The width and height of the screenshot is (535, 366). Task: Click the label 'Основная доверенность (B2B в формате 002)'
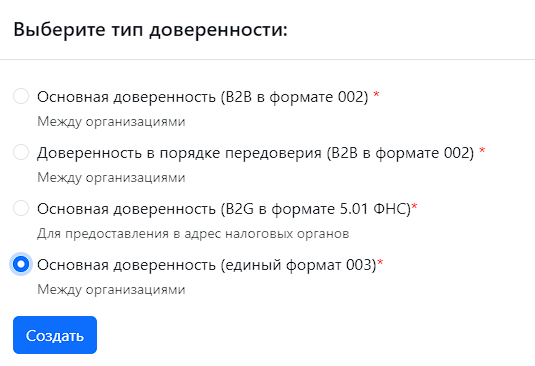click(x=203, y=97)
